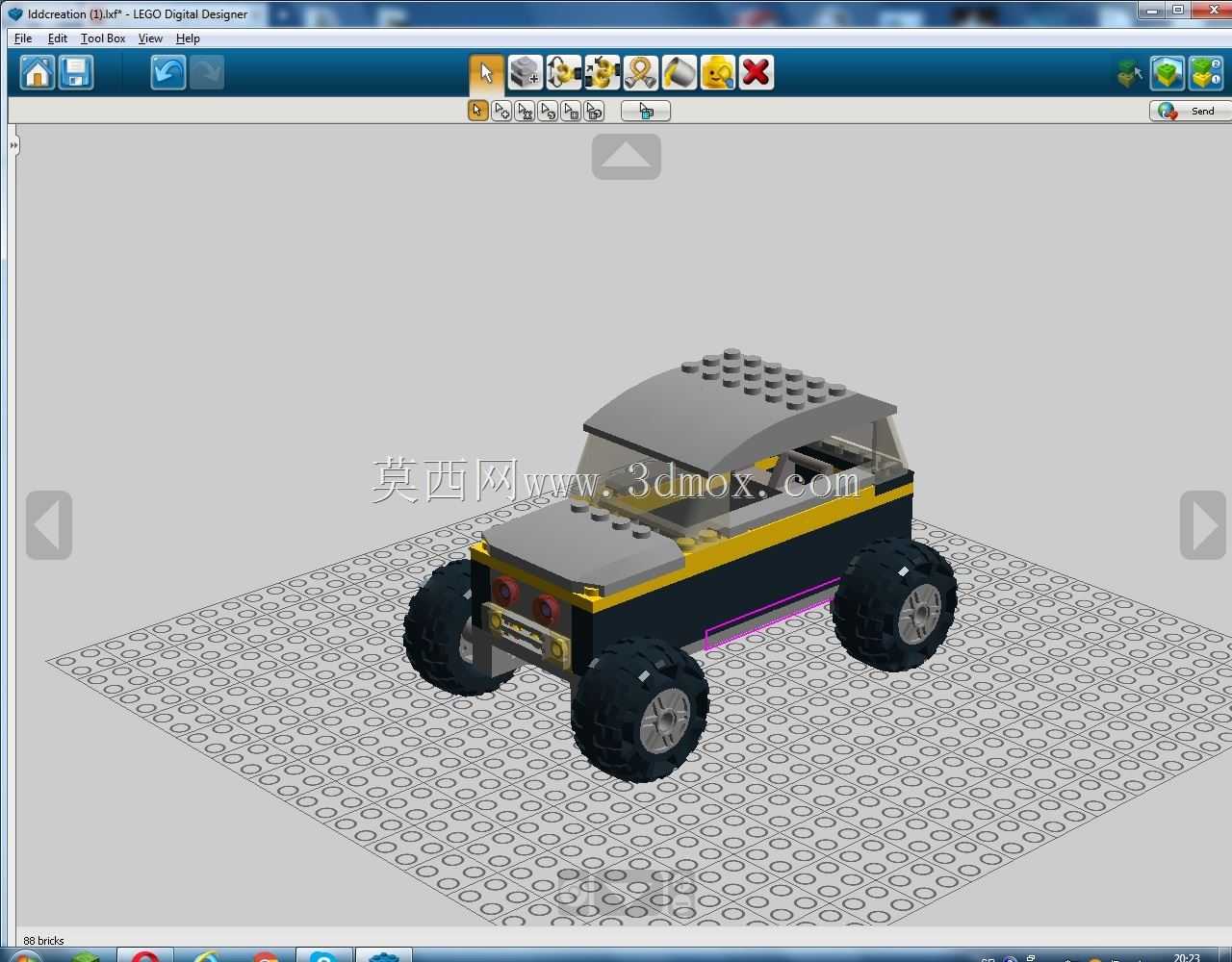
Task: Open the Tool Box menu
Action: coord(103,38)
